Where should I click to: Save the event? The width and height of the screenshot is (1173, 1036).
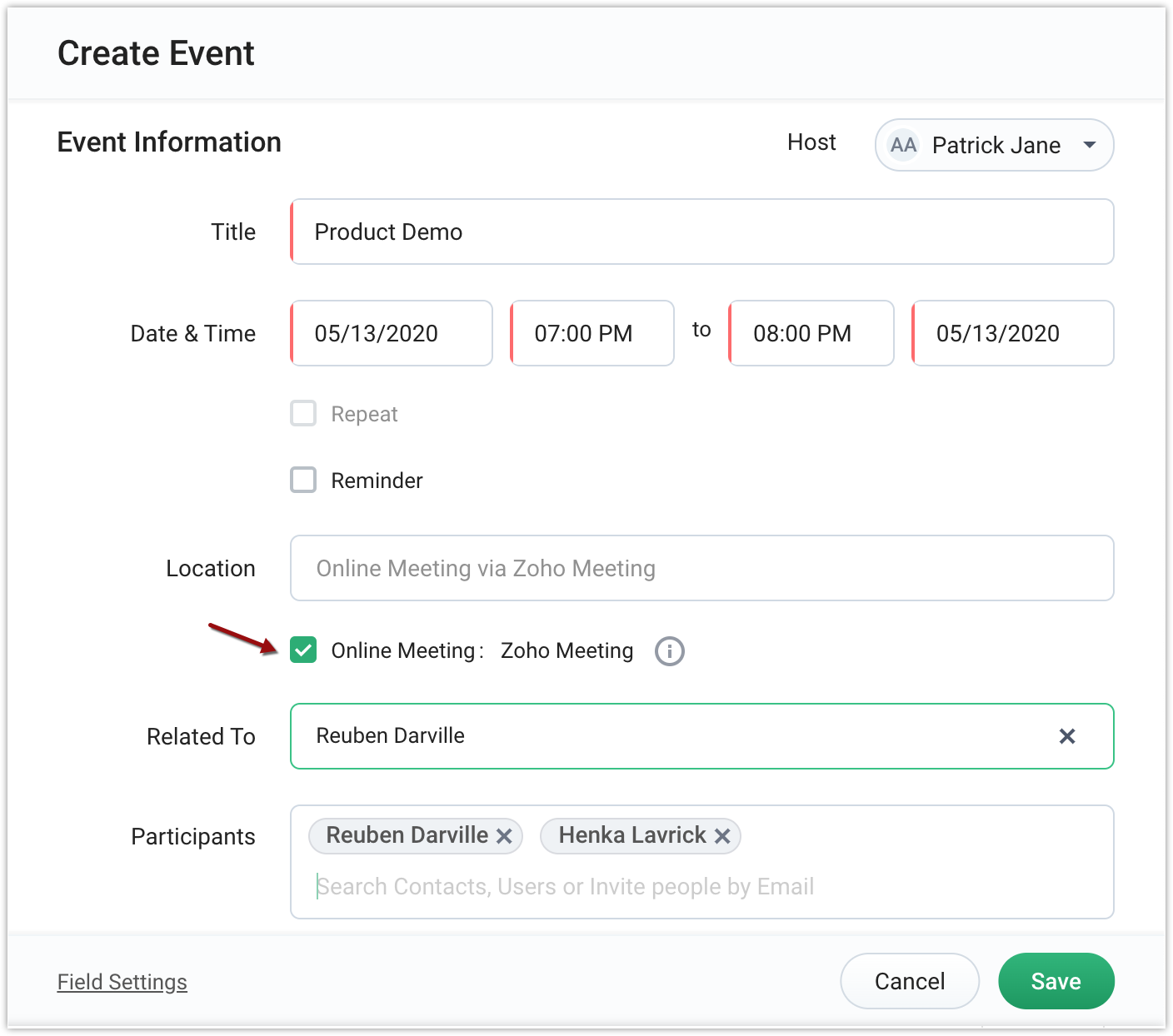1056,981
